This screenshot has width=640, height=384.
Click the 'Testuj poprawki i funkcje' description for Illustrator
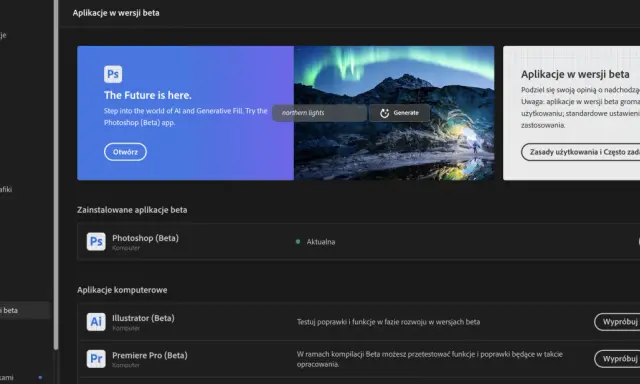[388, 322]
